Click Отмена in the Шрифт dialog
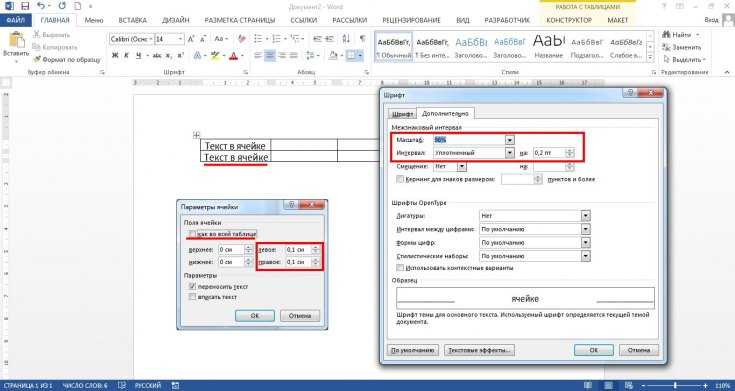The height and width of the screenshot is (391, 735). click(x=638, y=350)
